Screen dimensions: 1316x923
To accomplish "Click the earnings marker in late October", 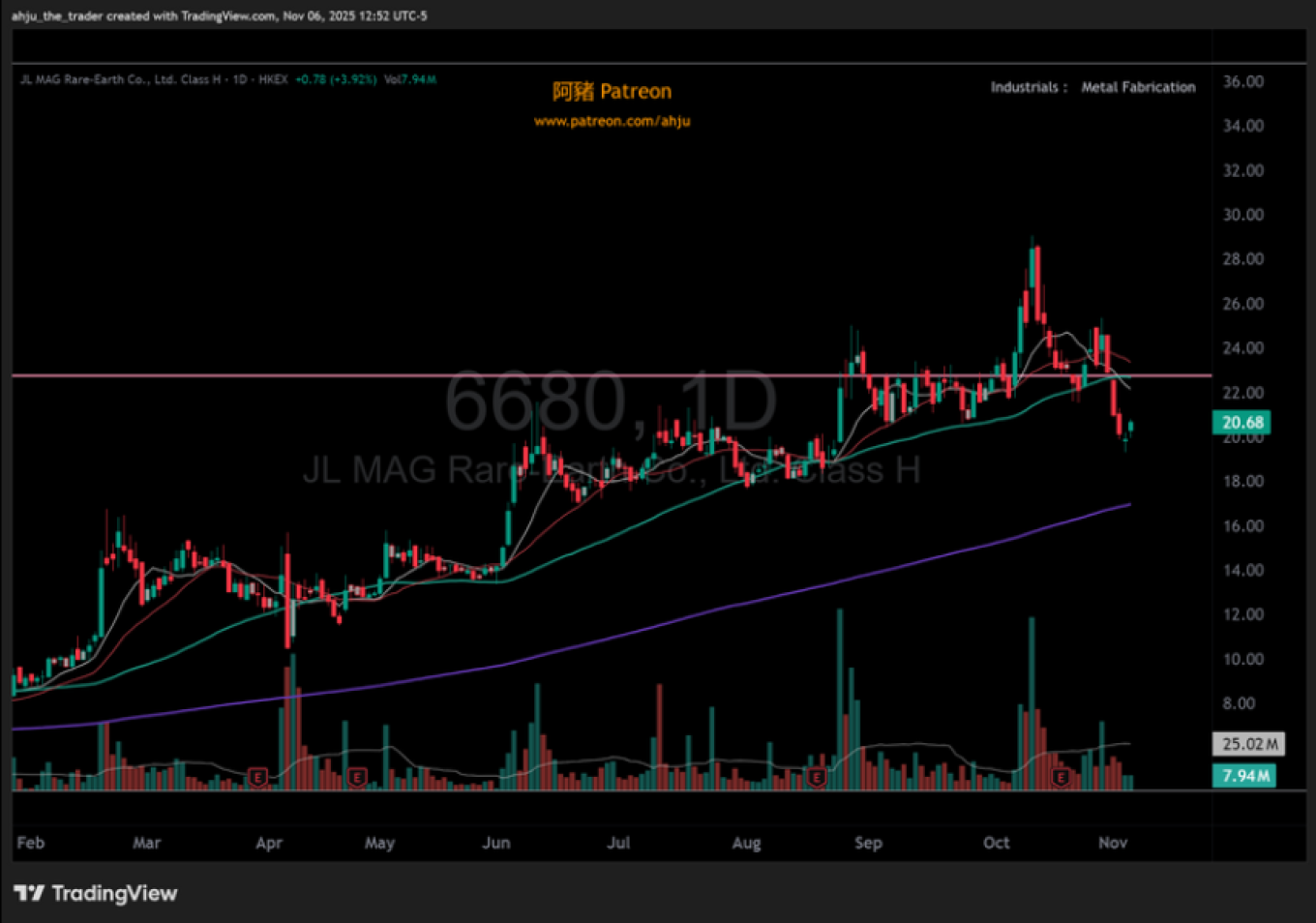I will pos(1062,777).
